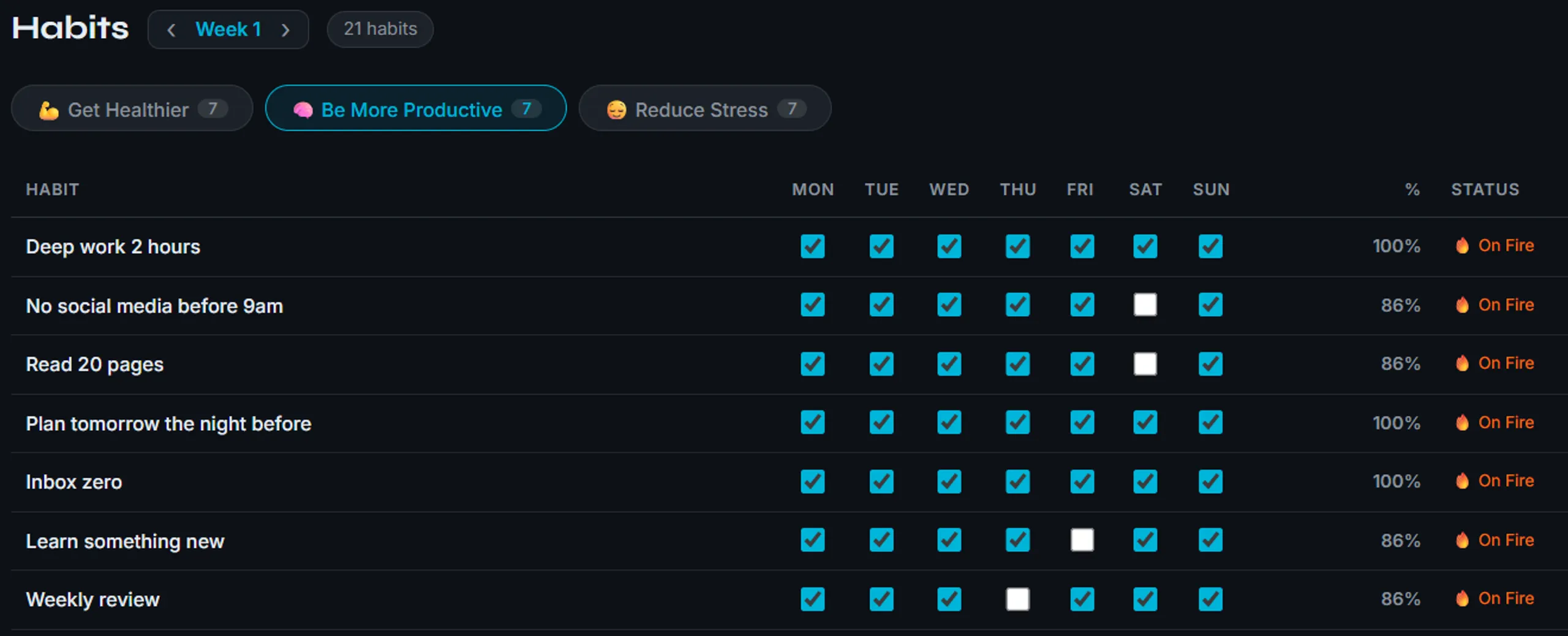Click the muscle emoji on Get Healthier
The image size is (1568, 636).
click(x=49, y=110)
